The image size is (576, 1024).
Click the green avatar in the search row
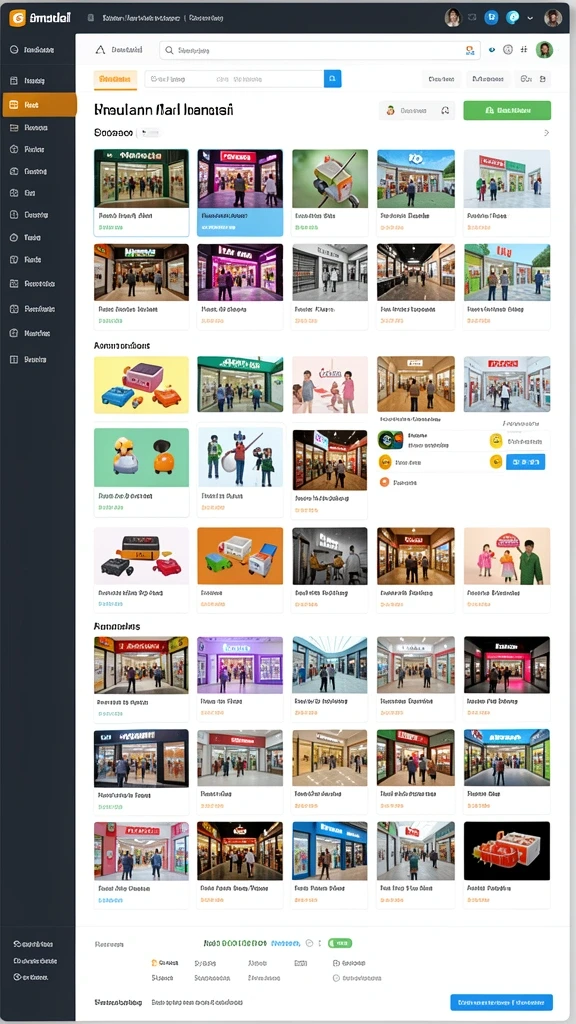(x=544, y=50)
